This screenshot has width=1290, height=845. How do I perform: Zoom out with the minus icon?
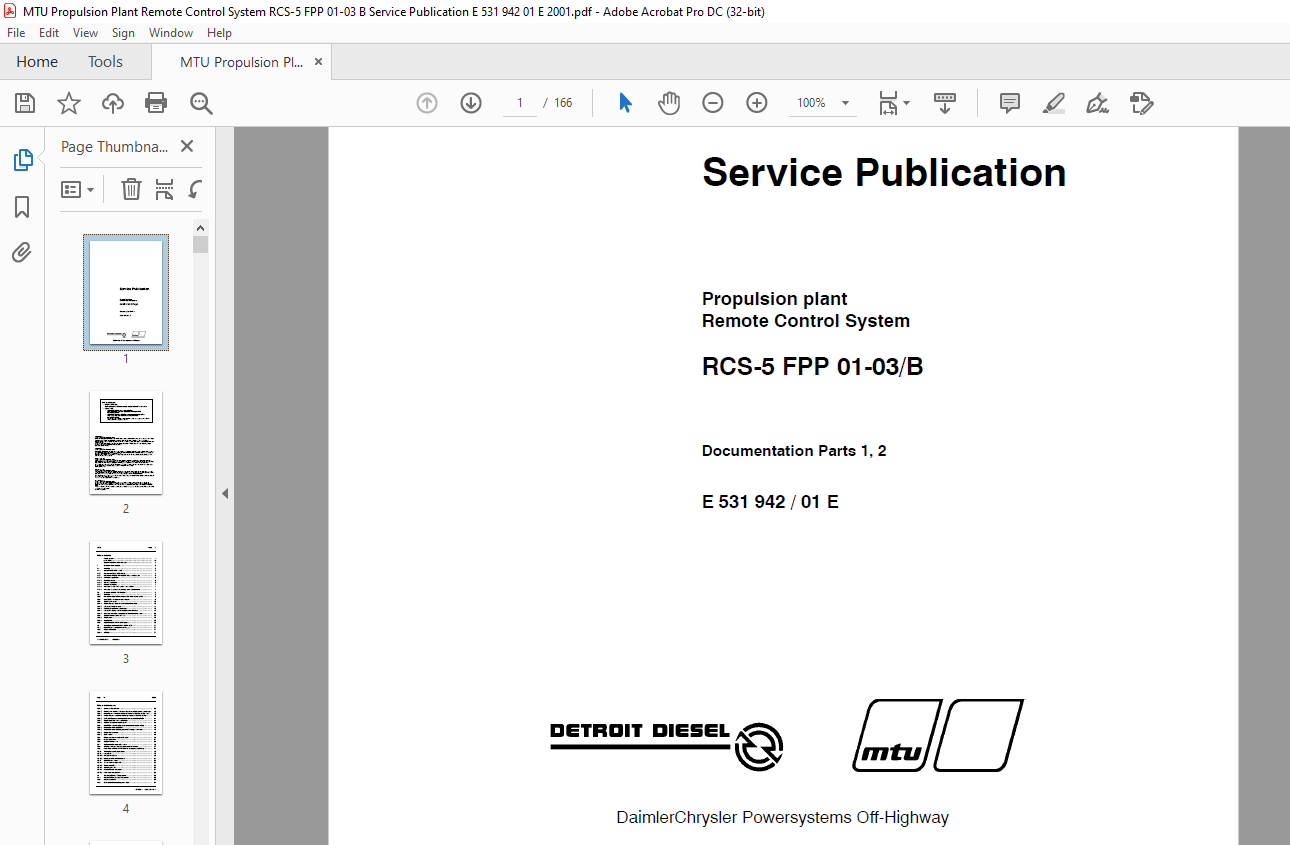coord(713,103)
